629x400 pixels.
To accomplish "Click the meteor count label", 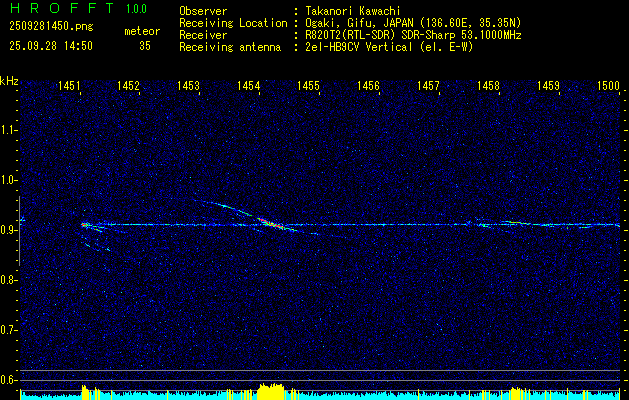I will point(142,31).
